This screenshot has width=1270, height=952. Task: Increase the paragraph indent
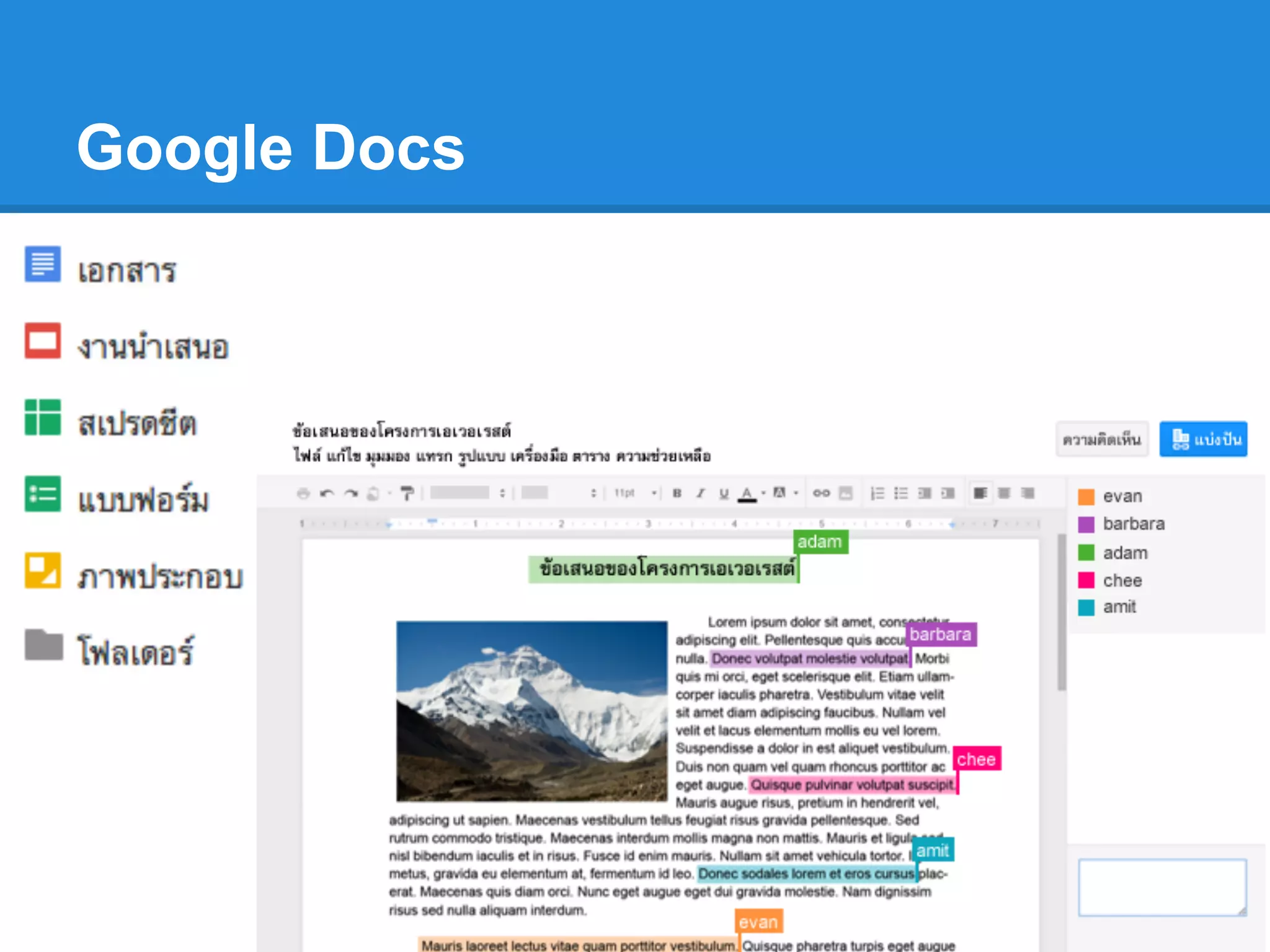(948, 493)
